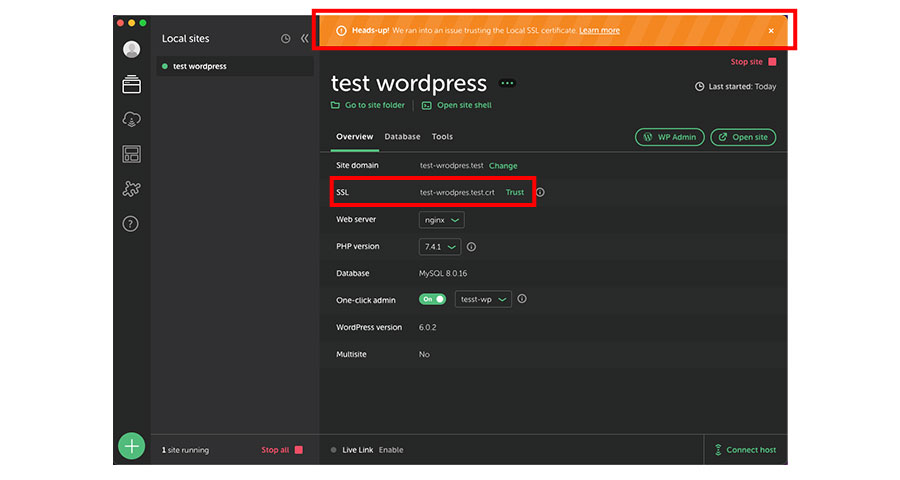Dismiss the orange Heads-up banner
Viewport: 900px width, 480px height.
[771, 31]
